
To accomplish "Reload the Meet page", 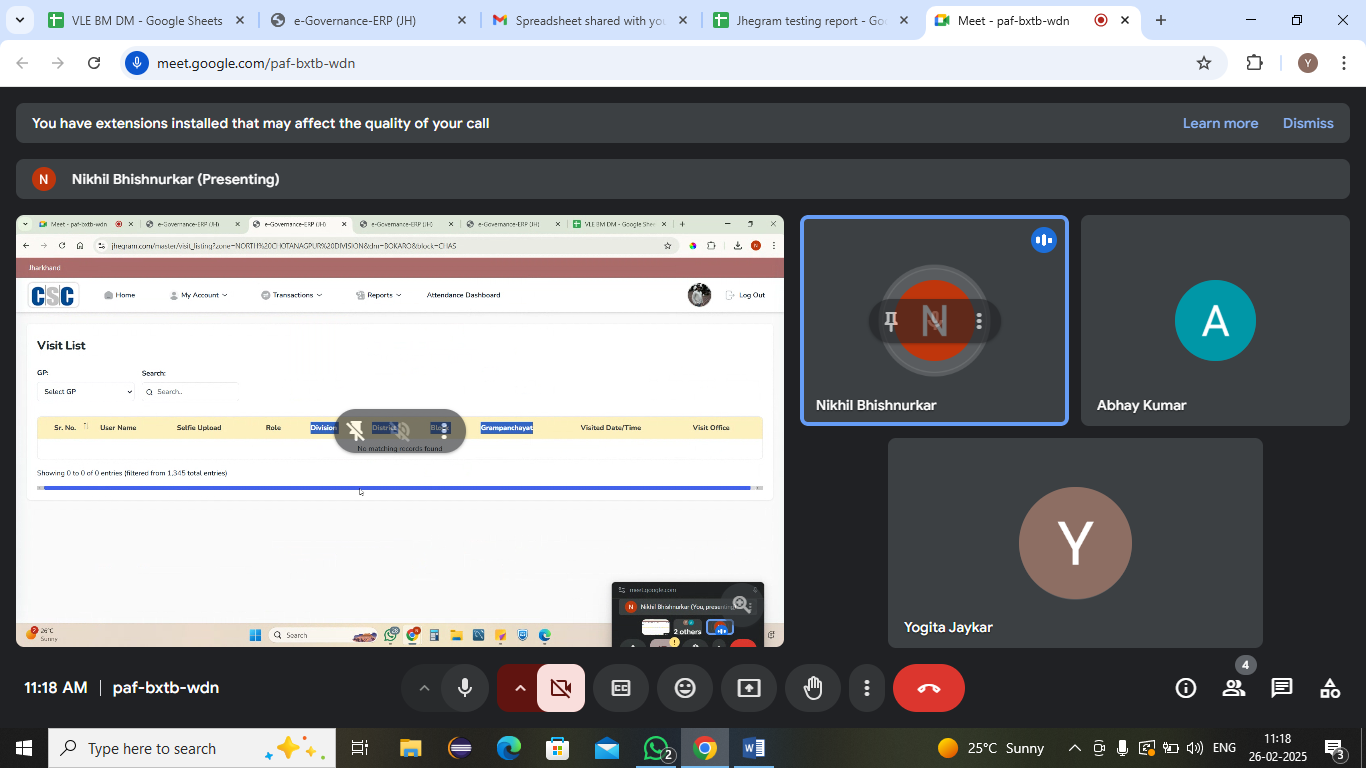I will point(94,63).
